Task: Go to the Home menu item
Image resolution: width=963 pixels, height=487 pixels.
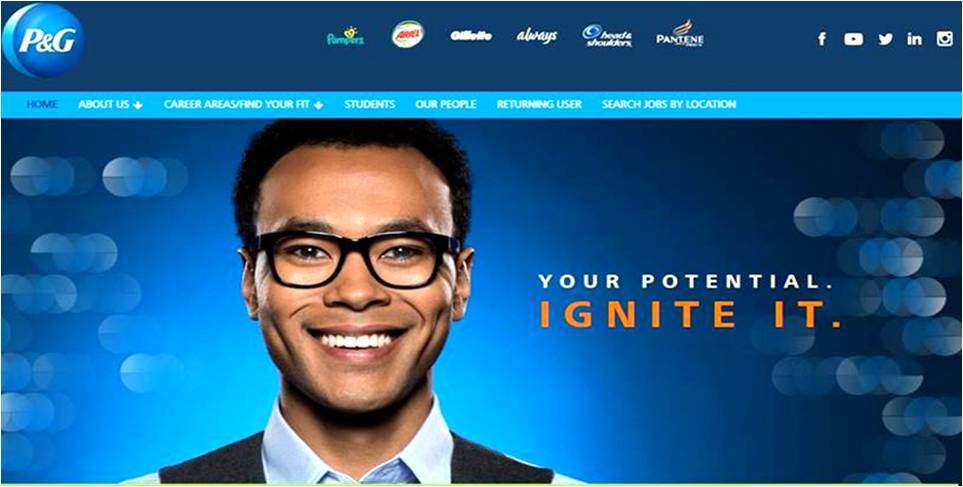Action: coord(42,104)
